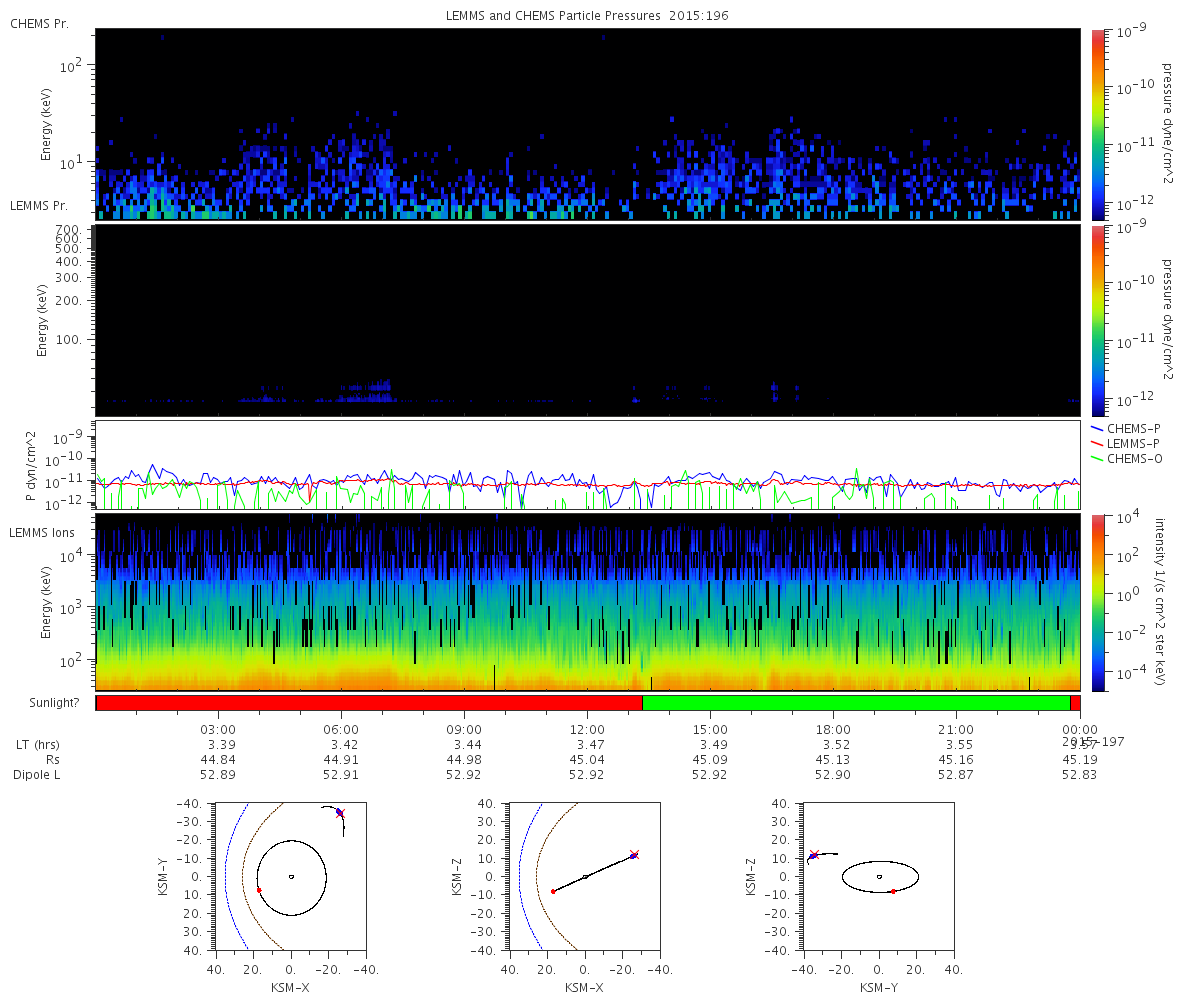Click the 'CHEMS Pr.' panel label
The height and width of the screenshot is (1000, 1200).
[39, 23]
